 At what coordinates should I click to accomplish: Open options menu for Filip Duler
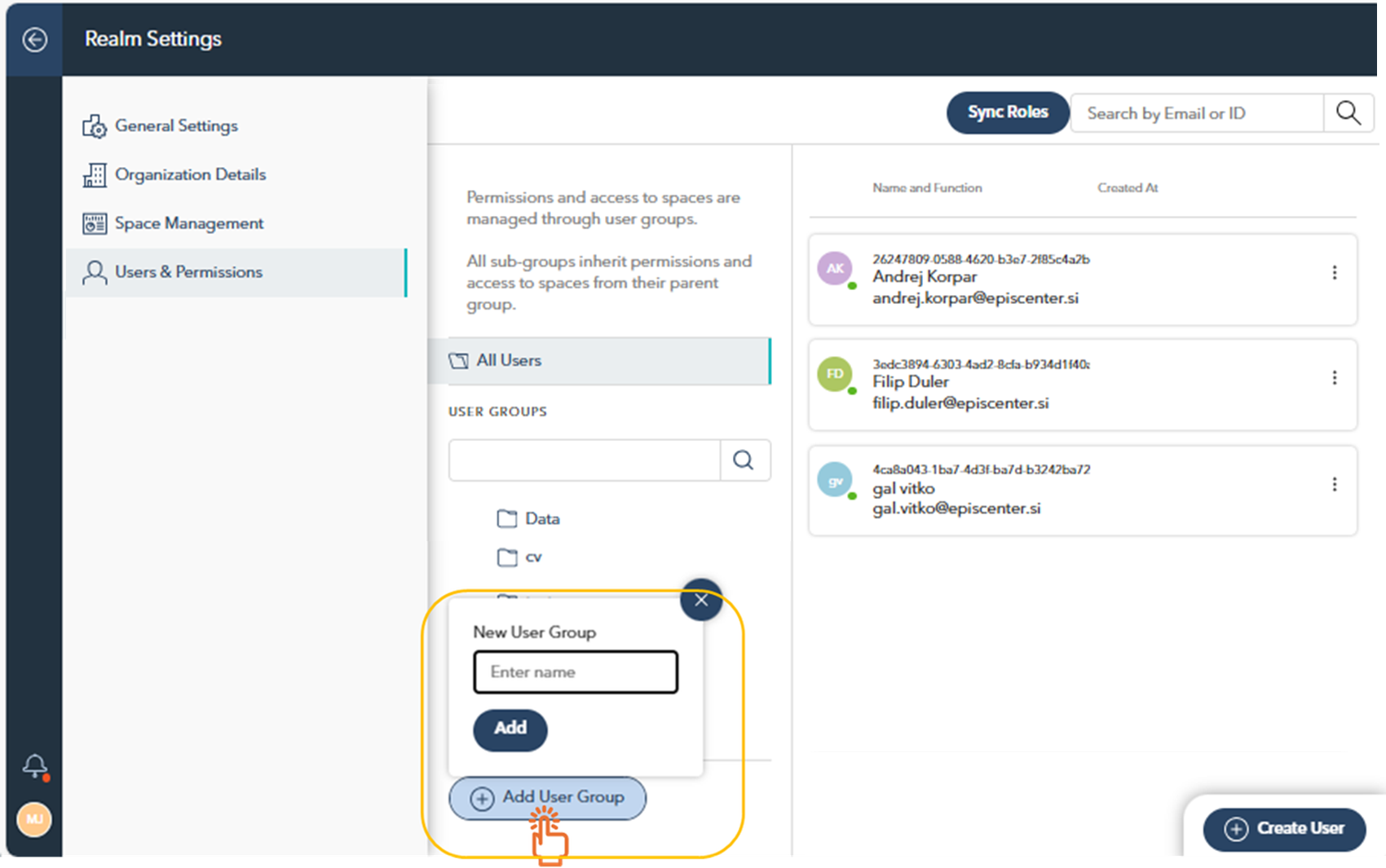point(1335,378)
